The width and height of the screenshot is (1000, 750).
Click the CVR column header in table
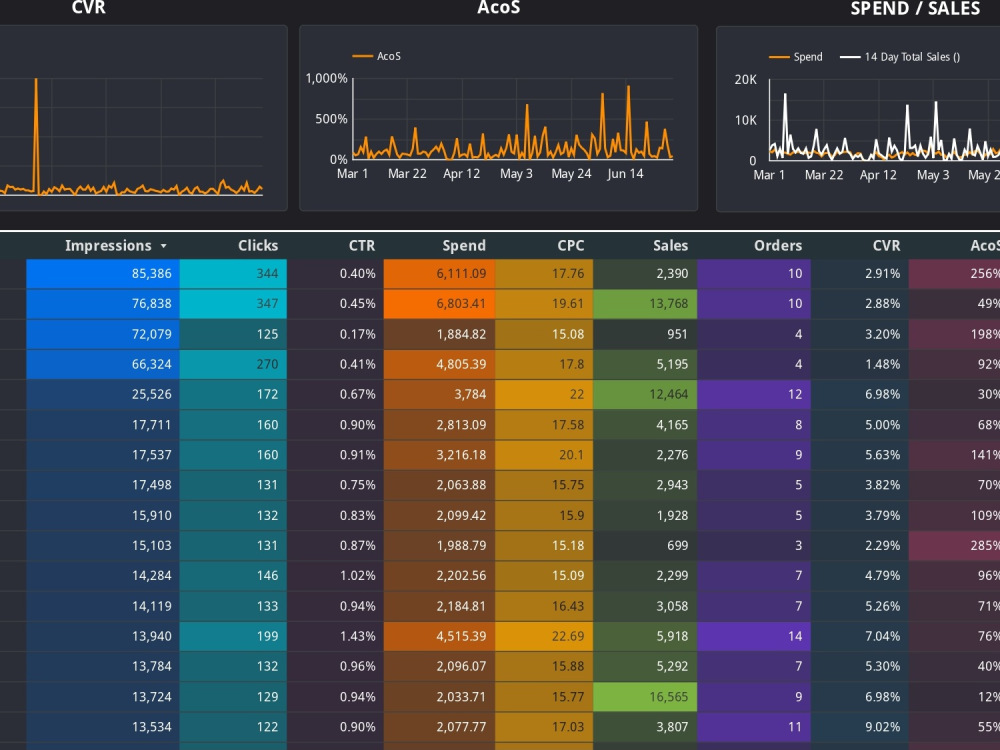(886, 246)
